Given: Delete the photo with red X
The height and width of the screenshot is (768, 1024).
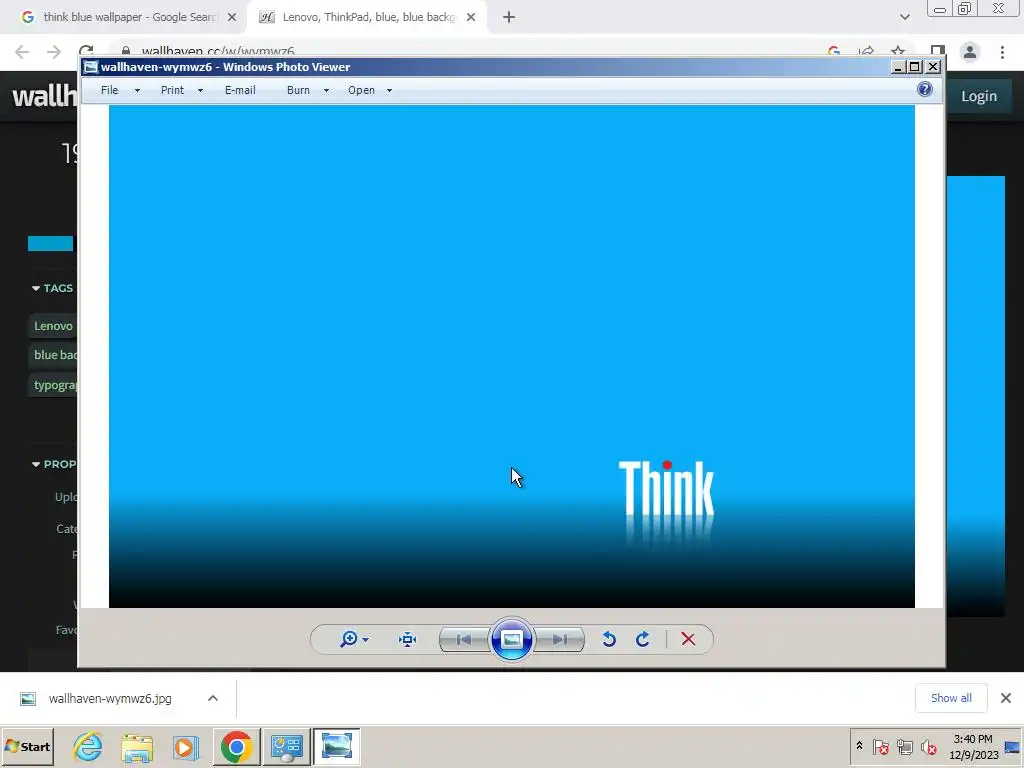Looking at the screenshot, I should pos(688,639).
